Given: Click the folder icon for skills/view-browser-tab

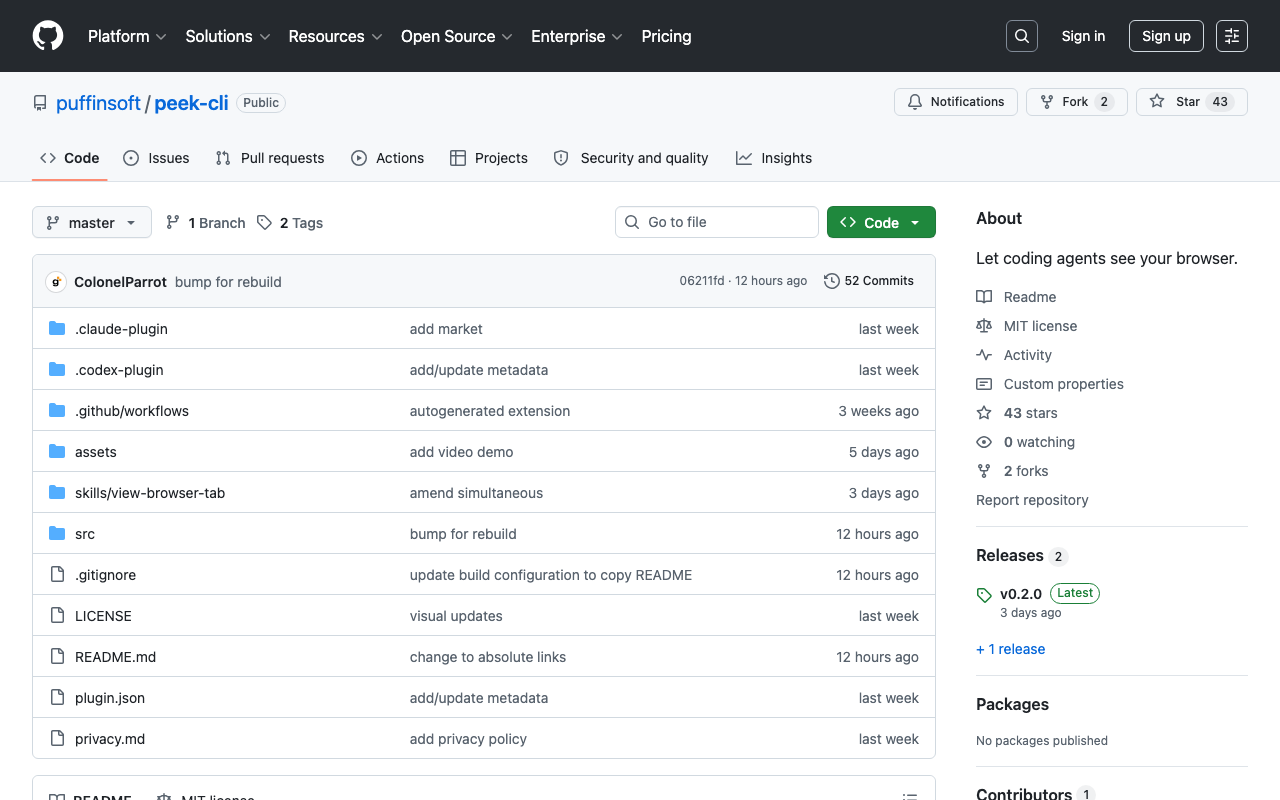Looking at the screenshot, I should coord(57,493).
